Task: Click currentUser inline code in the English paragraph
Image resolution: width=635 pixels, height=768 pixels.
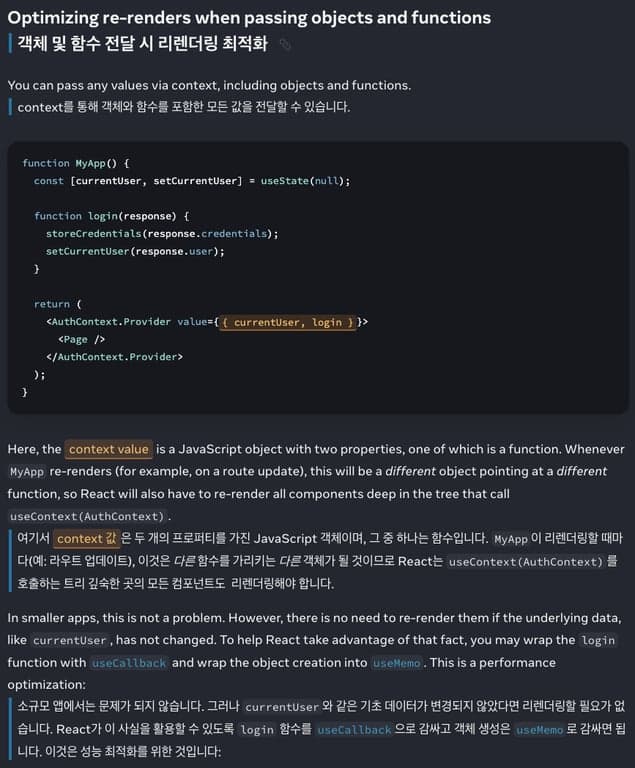Action: coord(70,640)
